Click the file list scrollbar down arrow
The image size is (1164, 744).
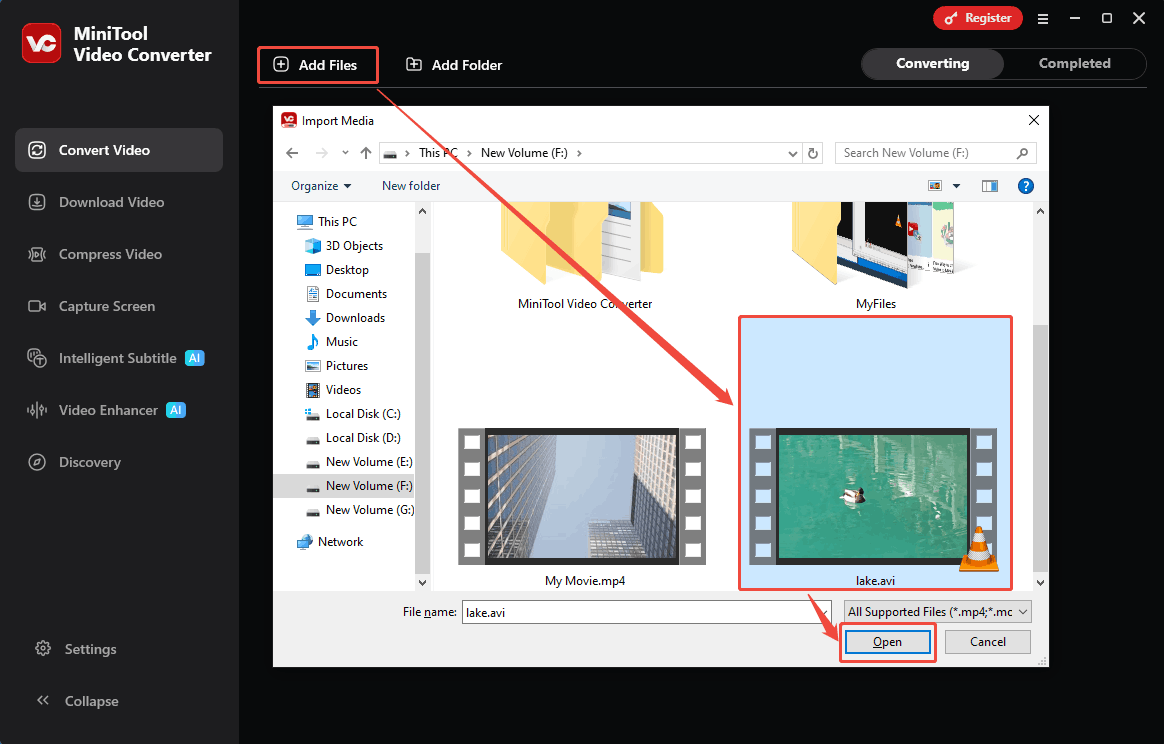point(1040,583)
